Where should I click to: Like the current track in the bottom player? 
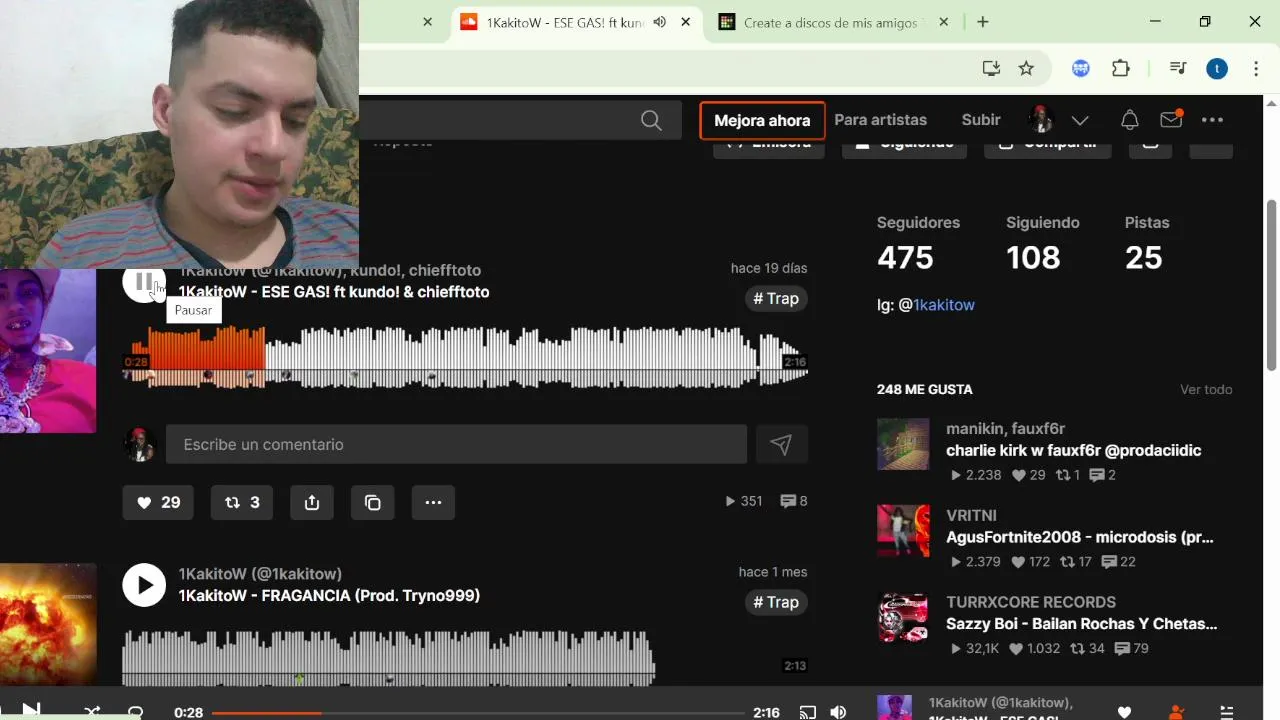pos(1124,712)
